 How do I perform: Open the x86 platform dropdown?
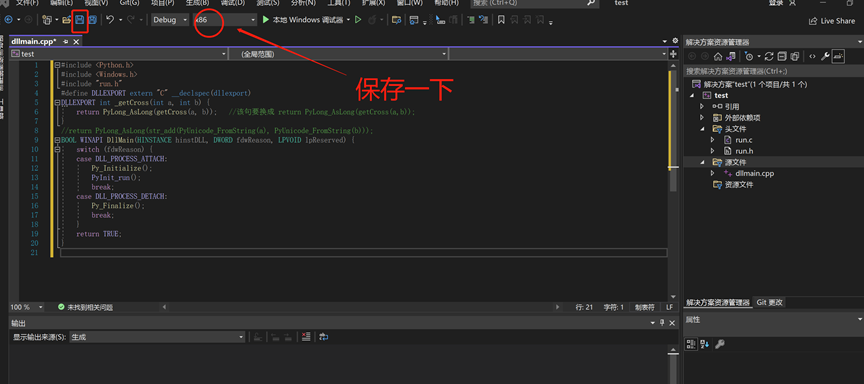click(225, 20)
